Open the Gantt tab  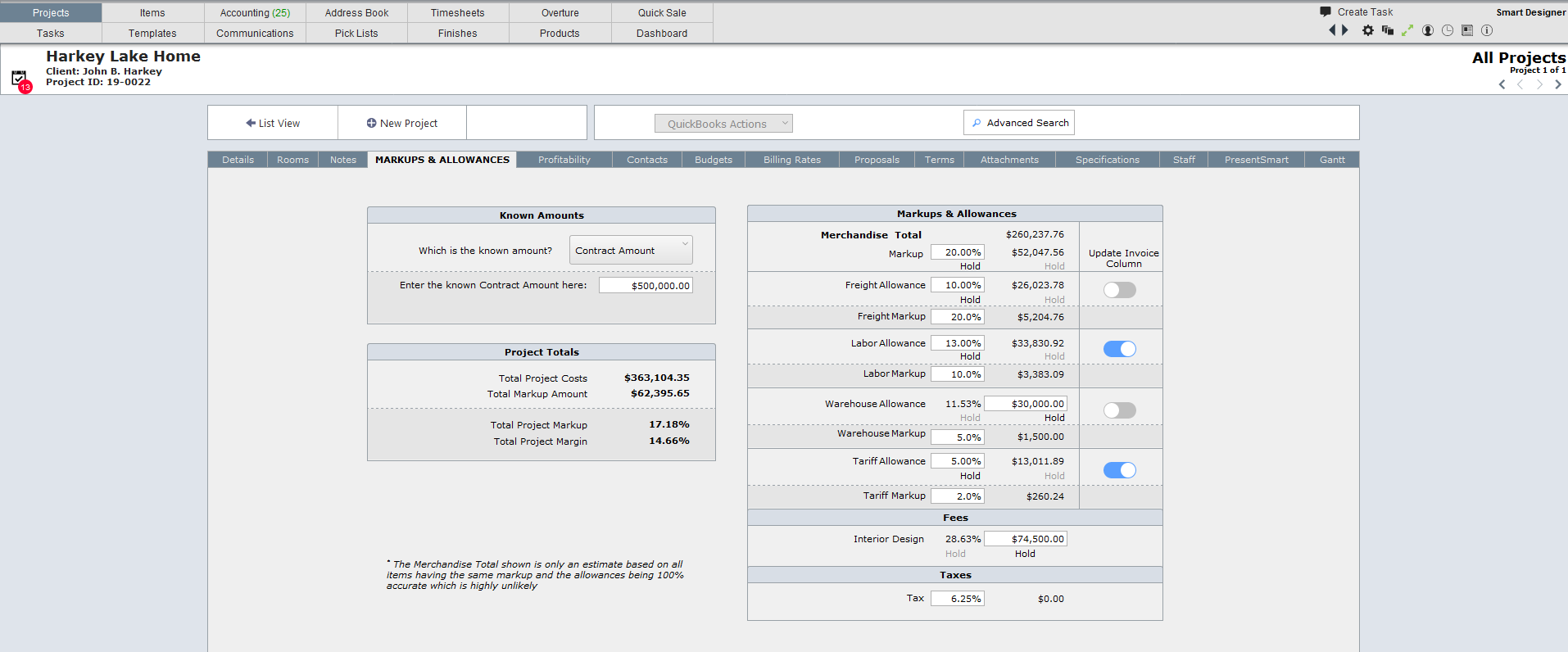[x=1332, y=160]
